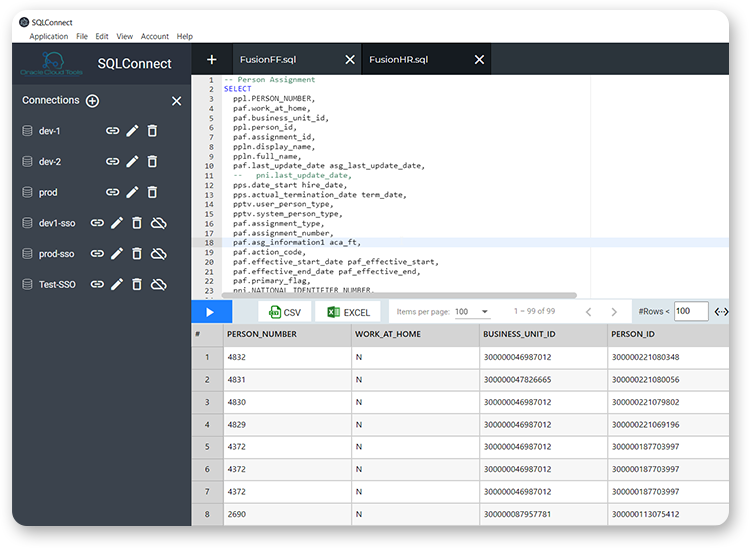Open the Account menu
Image resolution: width=749 pixels, height=548 pixels.
tap(155, 36)
